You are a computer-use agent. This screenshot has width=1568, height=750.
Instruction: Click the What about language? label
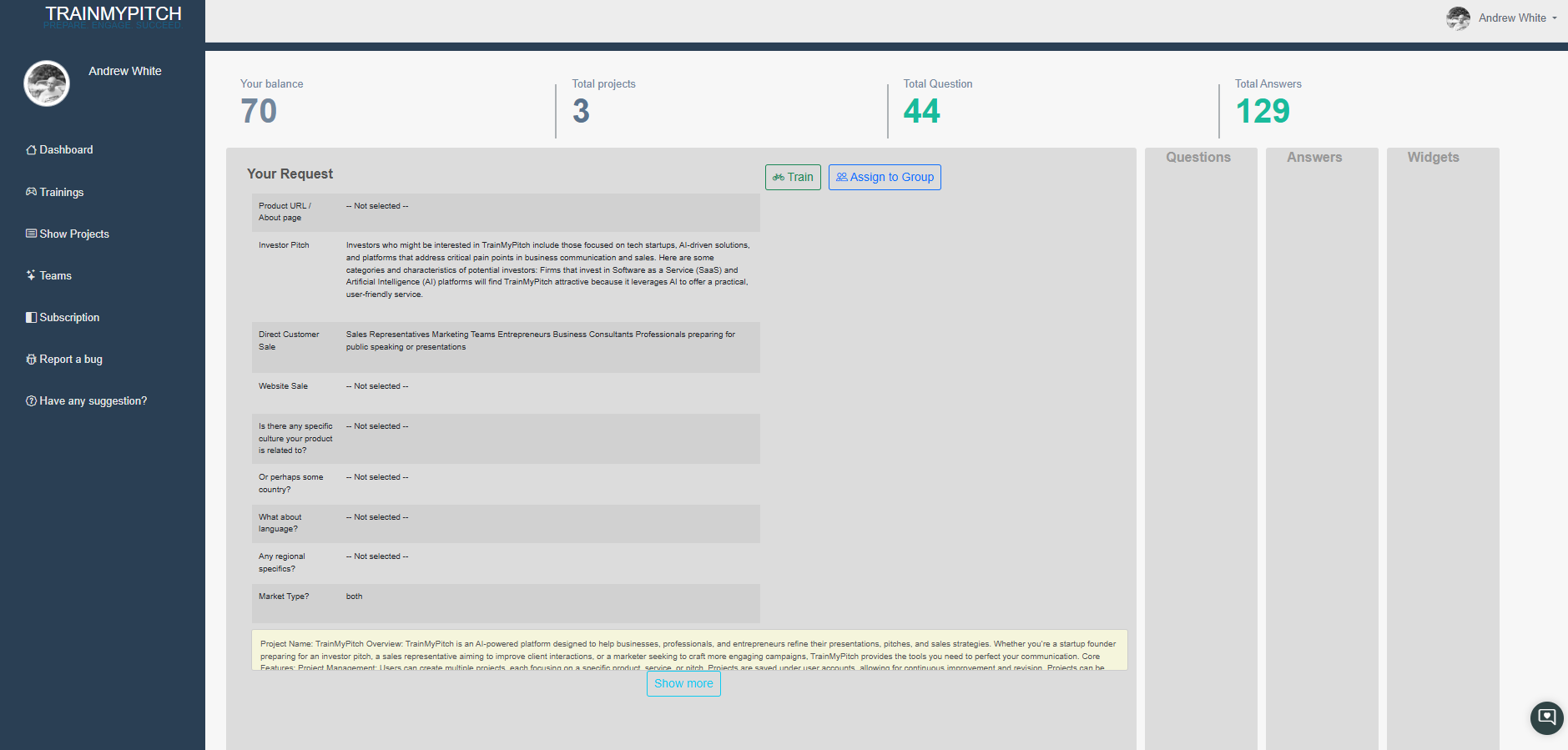[x=280, y=523]
